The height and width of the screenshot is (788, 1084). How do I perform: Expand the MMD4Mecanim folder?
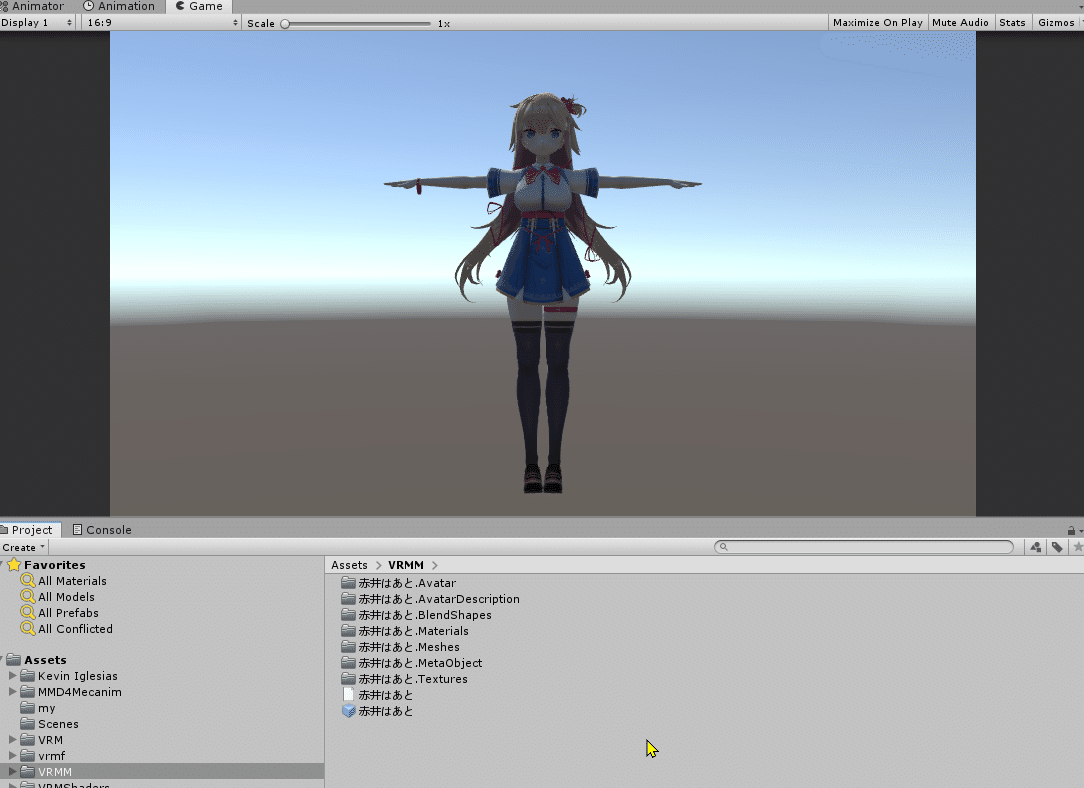12,691
